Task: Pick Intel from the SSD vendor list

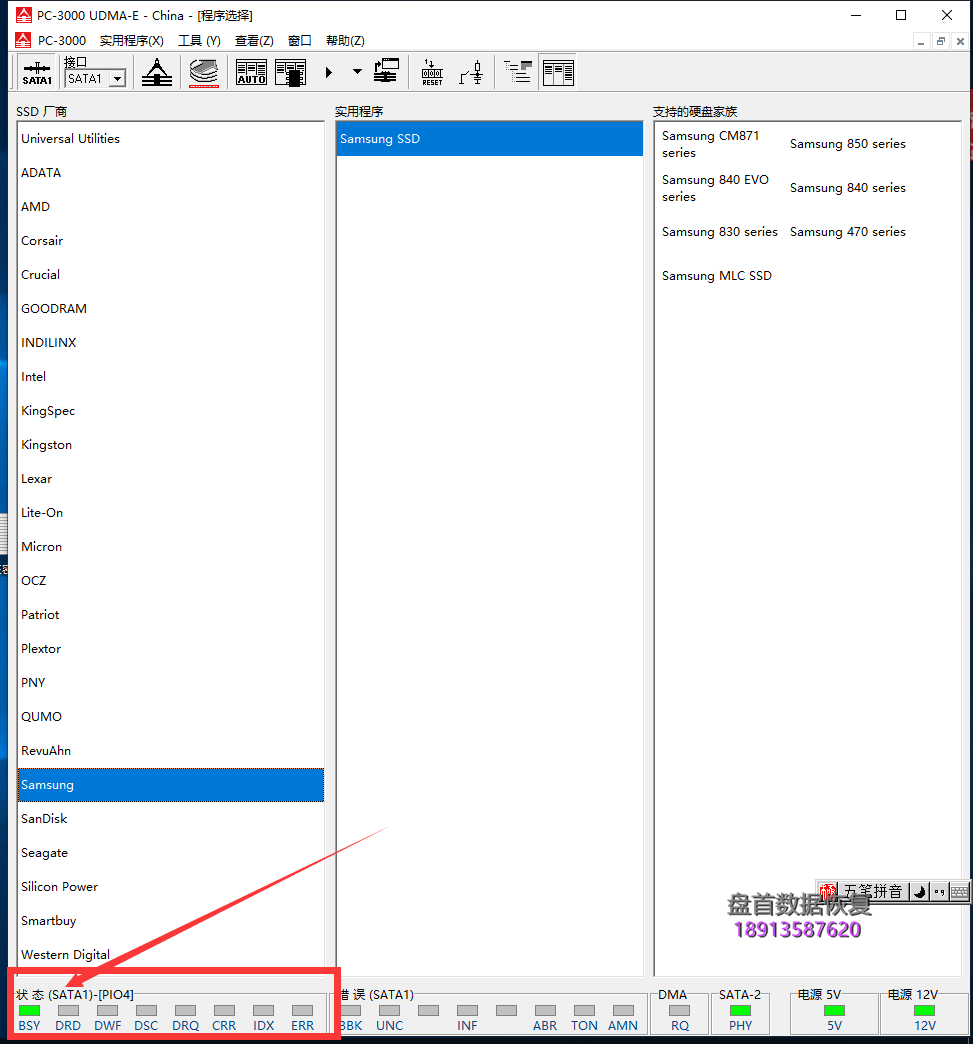Action: click(x=171, y=376)
